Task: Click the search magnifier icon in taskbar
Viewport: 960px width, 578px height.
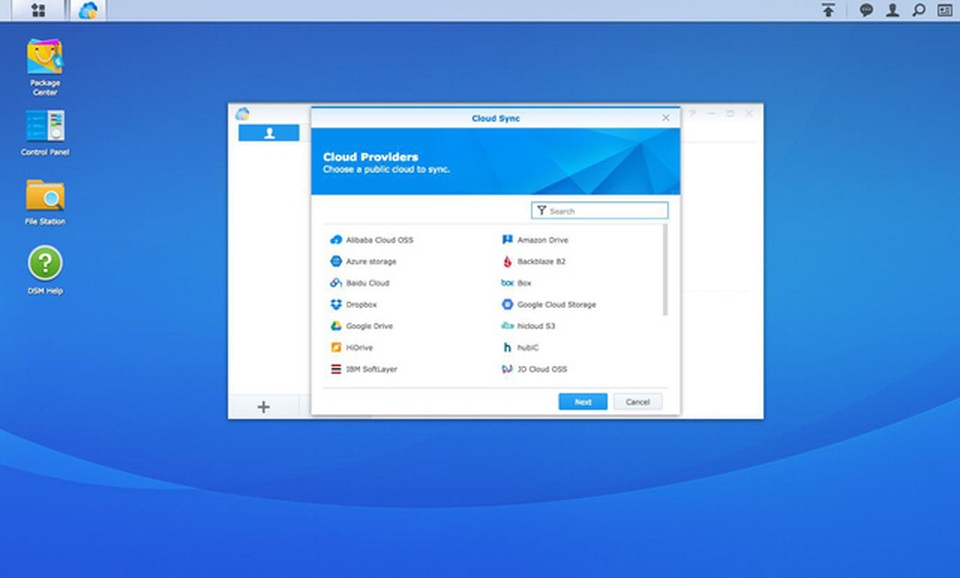Action: [918, 10]
